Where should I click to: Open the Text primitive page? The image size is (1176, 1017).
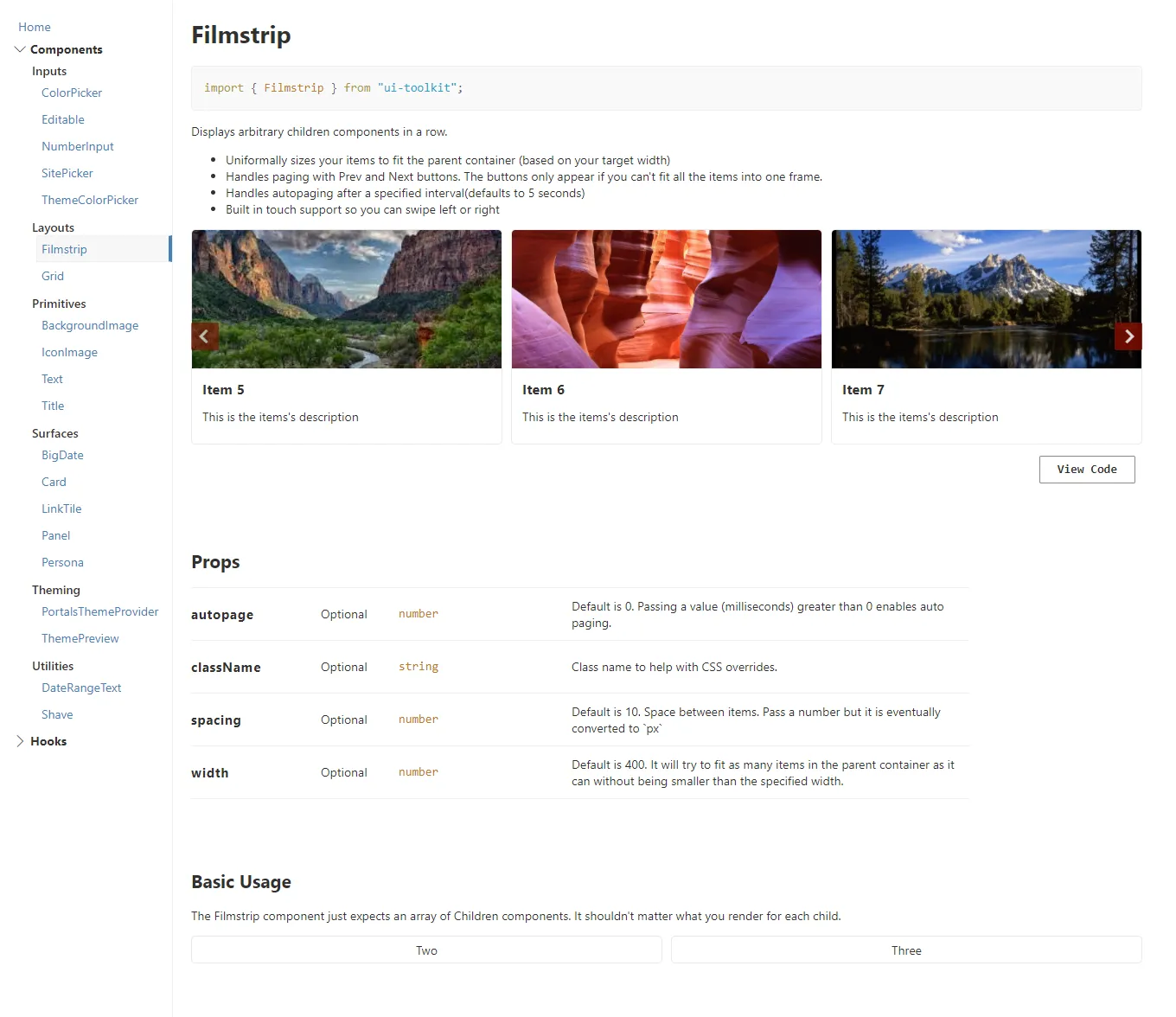point(52,379)
